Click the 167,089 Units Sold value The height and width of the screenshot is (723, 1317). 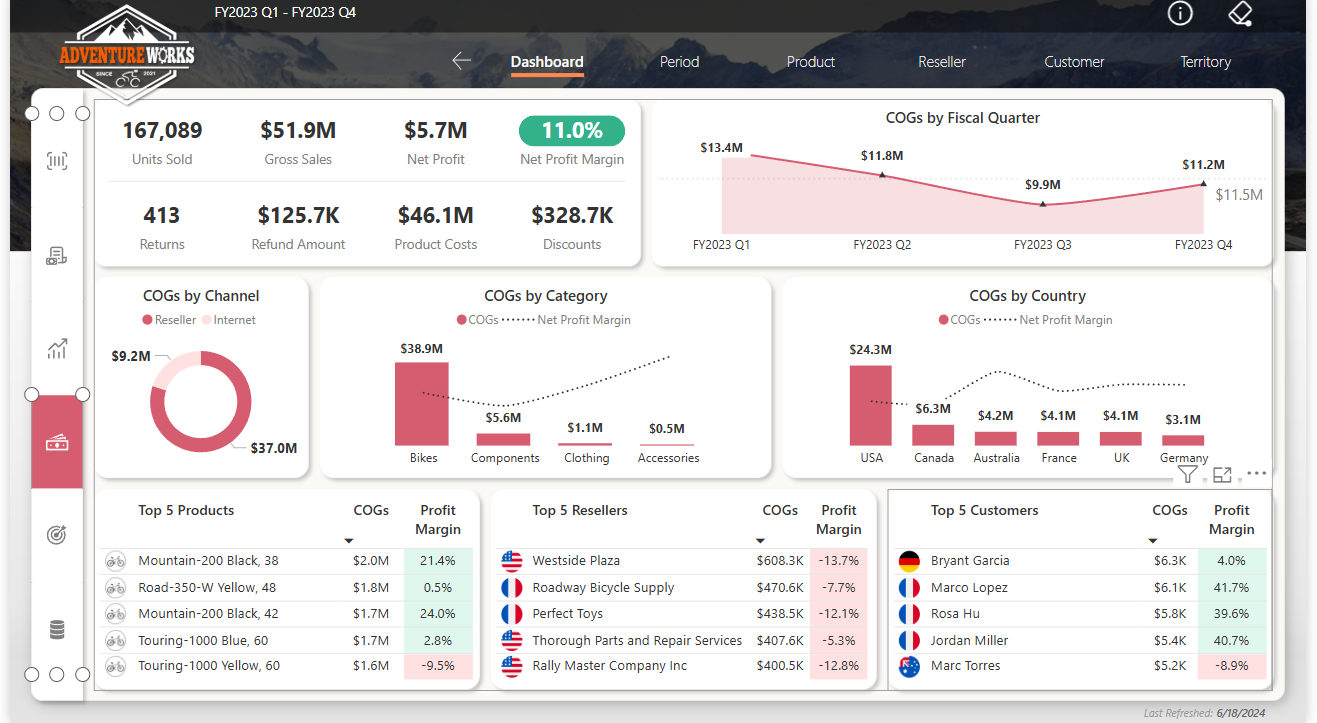[x=162, y=130]
